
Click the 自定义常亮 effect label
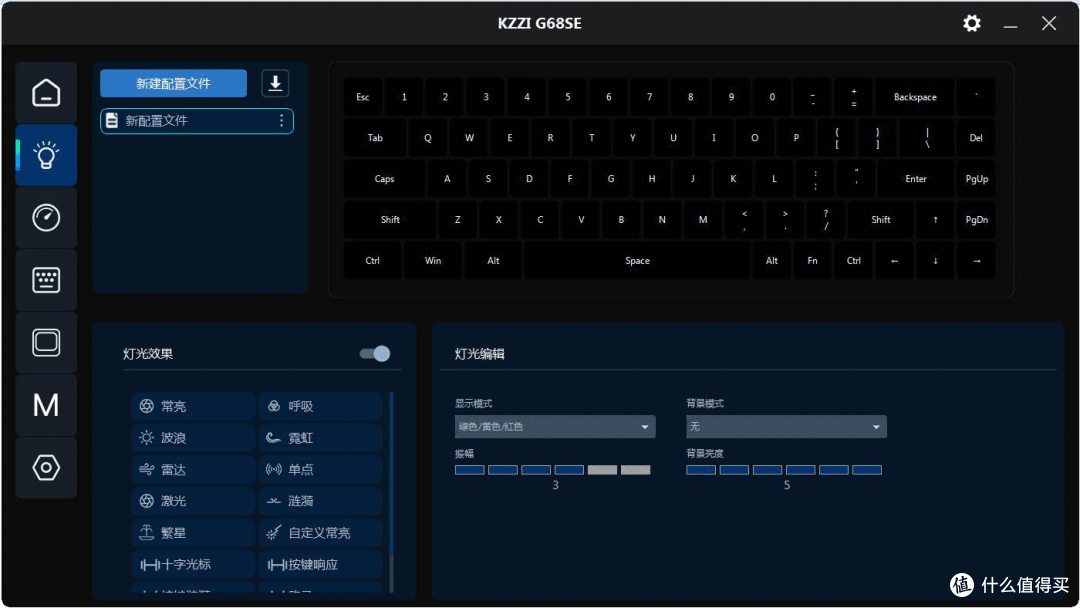pos(319,532)
